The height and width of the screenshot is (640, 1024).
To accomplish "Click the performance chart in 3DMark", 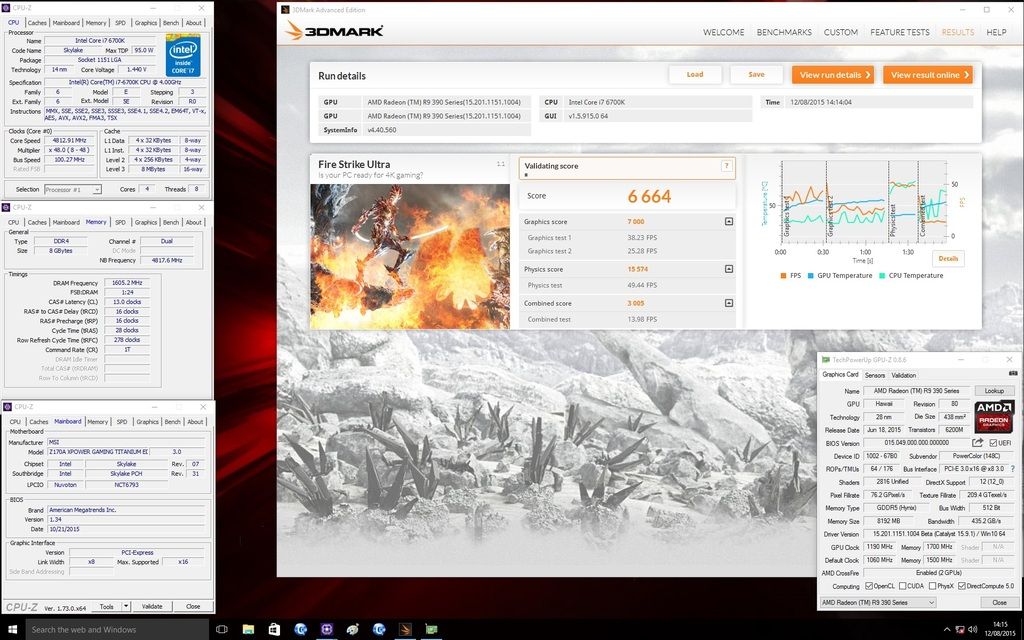I will tap(861, 202).
